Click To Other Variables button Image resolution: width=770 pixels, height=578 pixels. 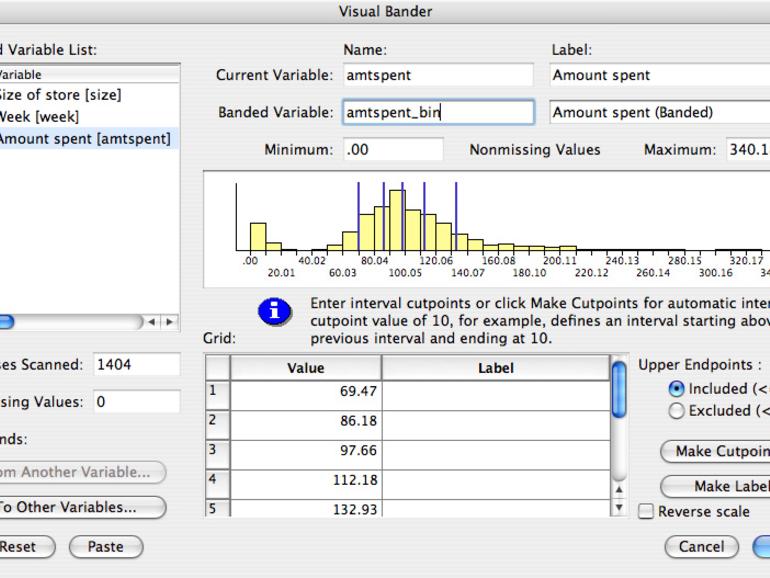click(x=82, y=507)
